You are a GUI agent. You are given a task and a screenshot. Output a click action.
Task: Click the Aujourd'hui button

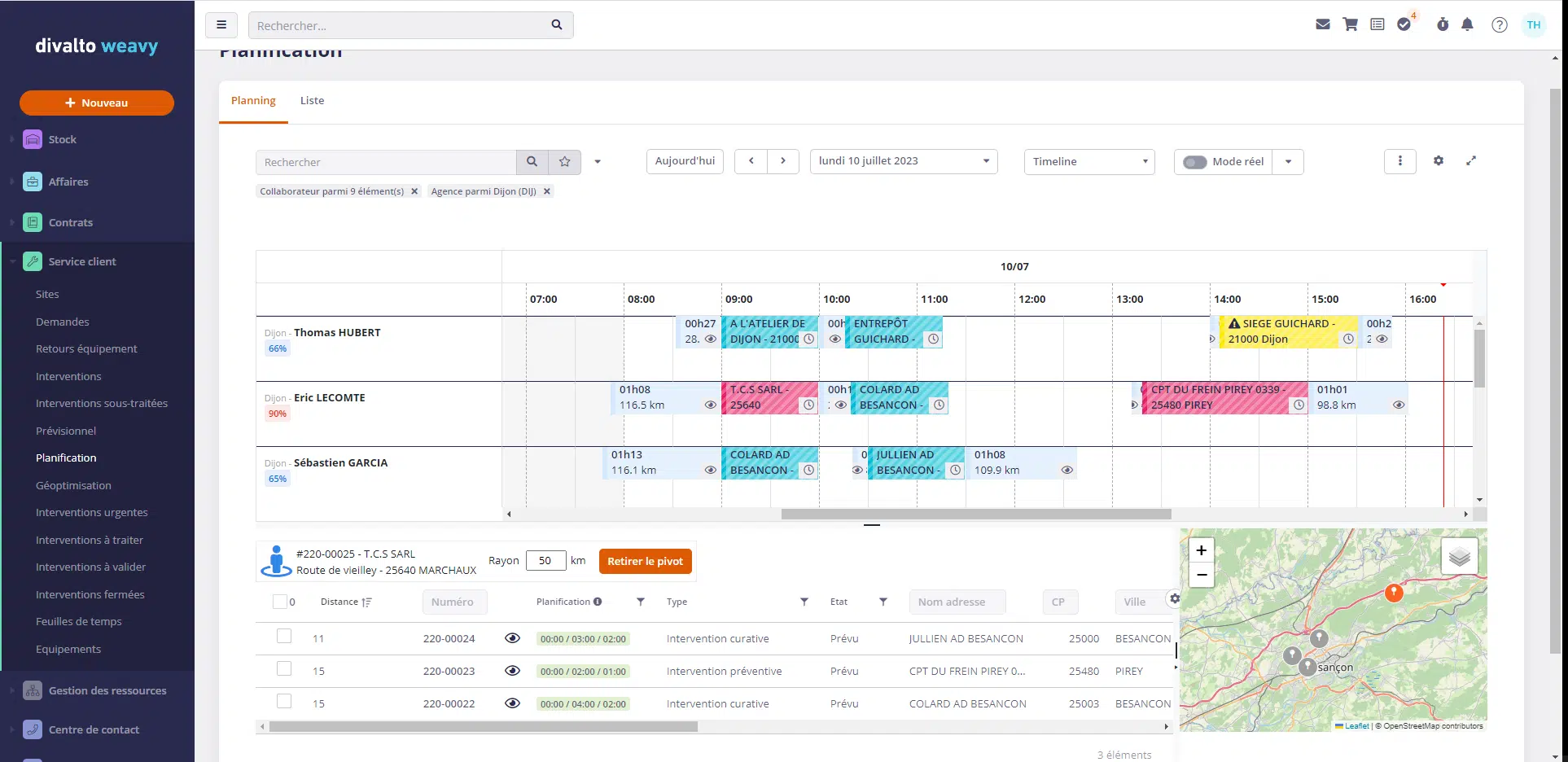(x=684, y=161)
